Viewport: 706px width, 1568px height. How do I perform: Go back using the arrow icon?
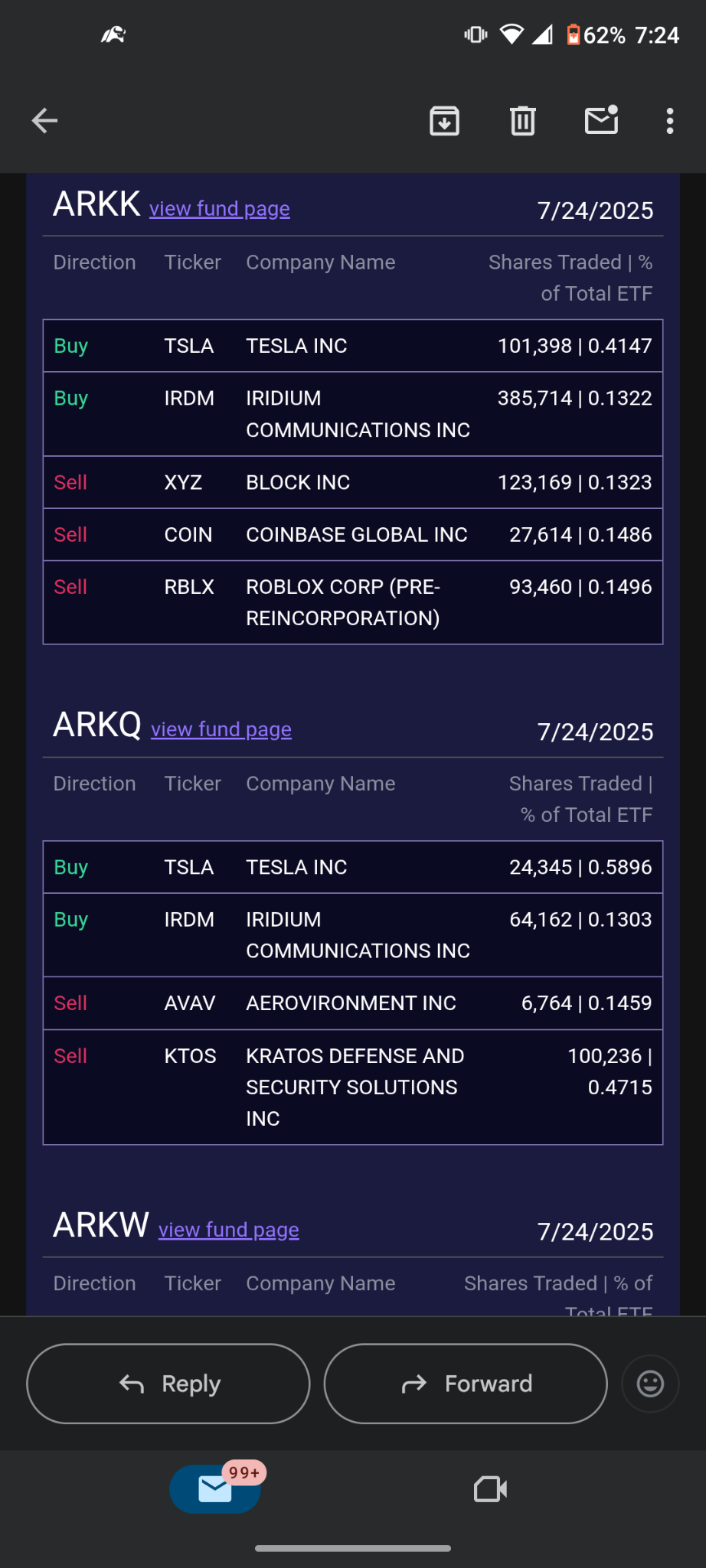tap(44, 121)
